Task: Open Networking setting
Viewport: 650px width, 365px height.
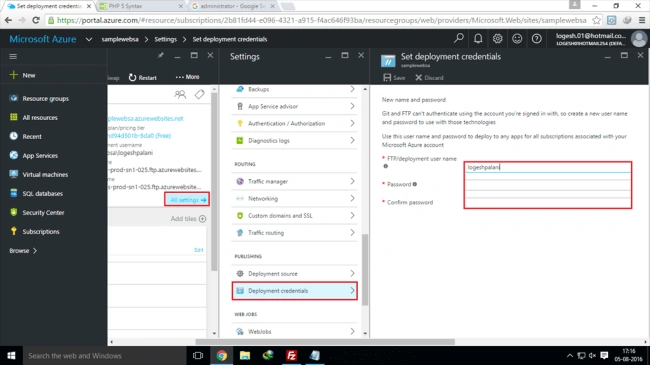Action: (295, 198)
